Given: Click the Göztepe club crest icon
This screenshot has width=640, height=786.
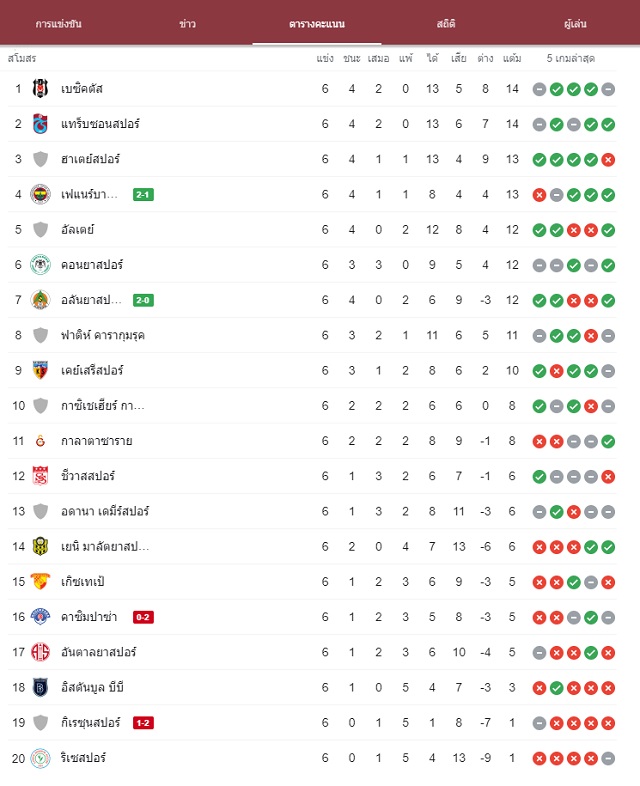Looking at the screenshot, I should coord(40,581).
